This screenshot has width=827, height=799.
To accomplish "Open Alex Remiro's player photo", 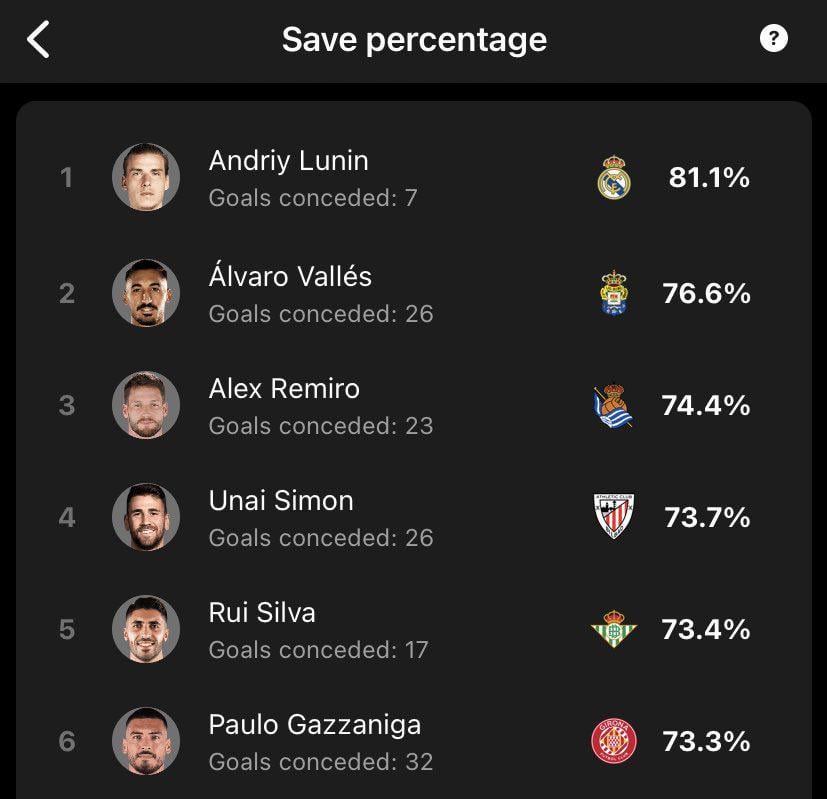I will point(146,405).
